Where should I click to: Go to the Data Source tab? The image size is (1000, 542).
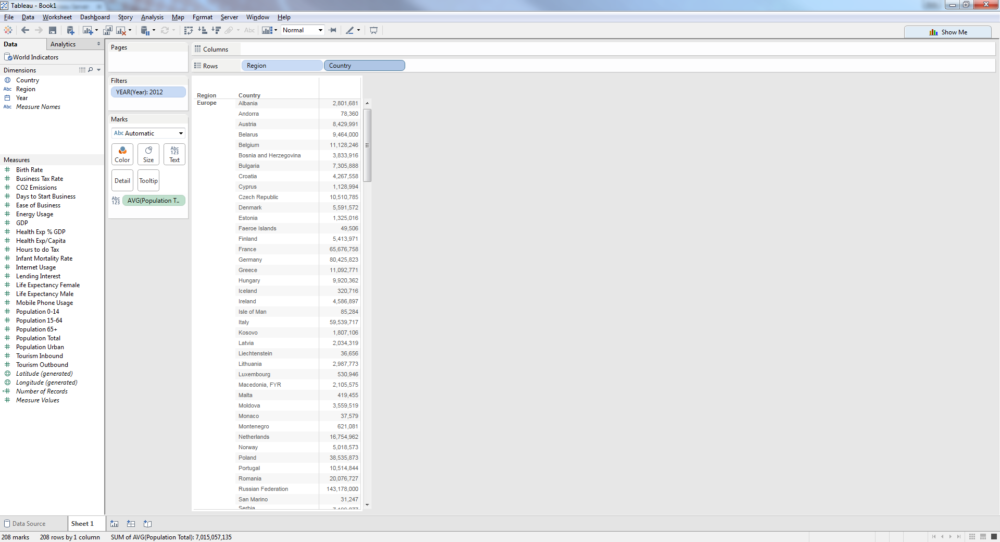24,524
